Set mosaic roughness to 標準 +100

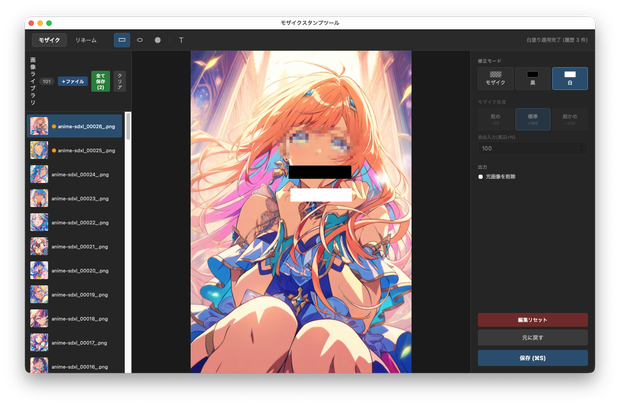tap(533, 119)
